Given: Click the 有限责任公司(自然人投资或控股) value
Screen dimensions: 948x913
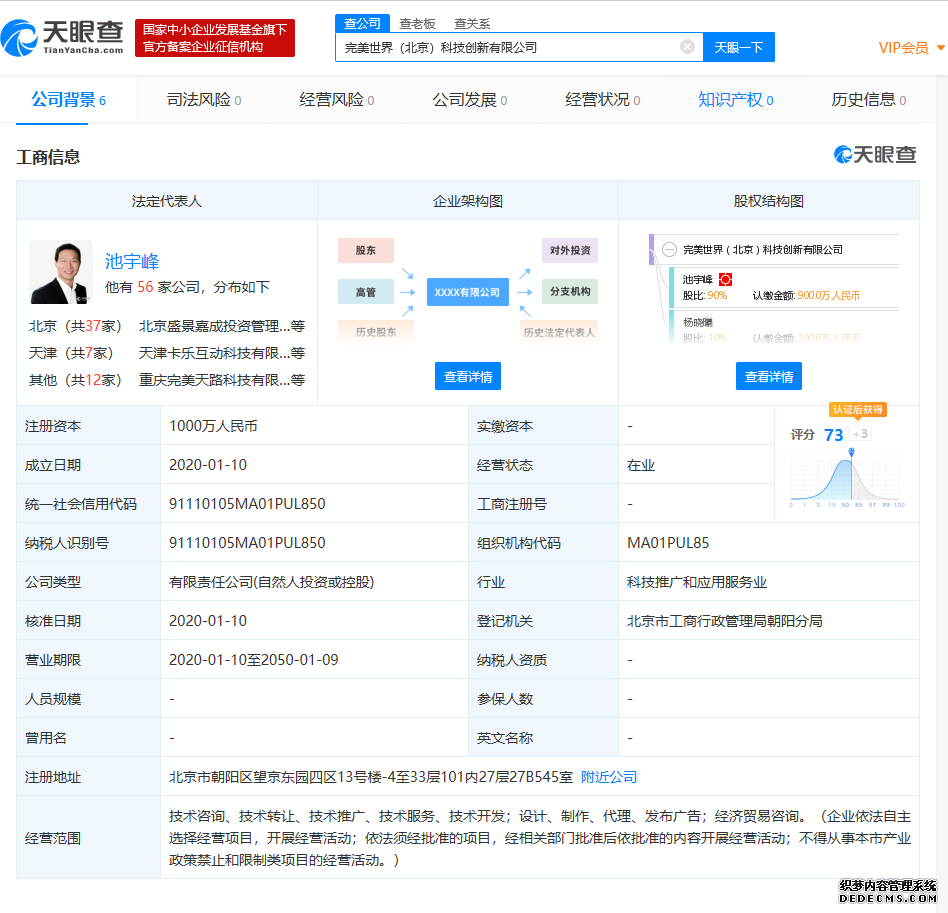Looking at the screenshot, I should (x=271, y=582).
